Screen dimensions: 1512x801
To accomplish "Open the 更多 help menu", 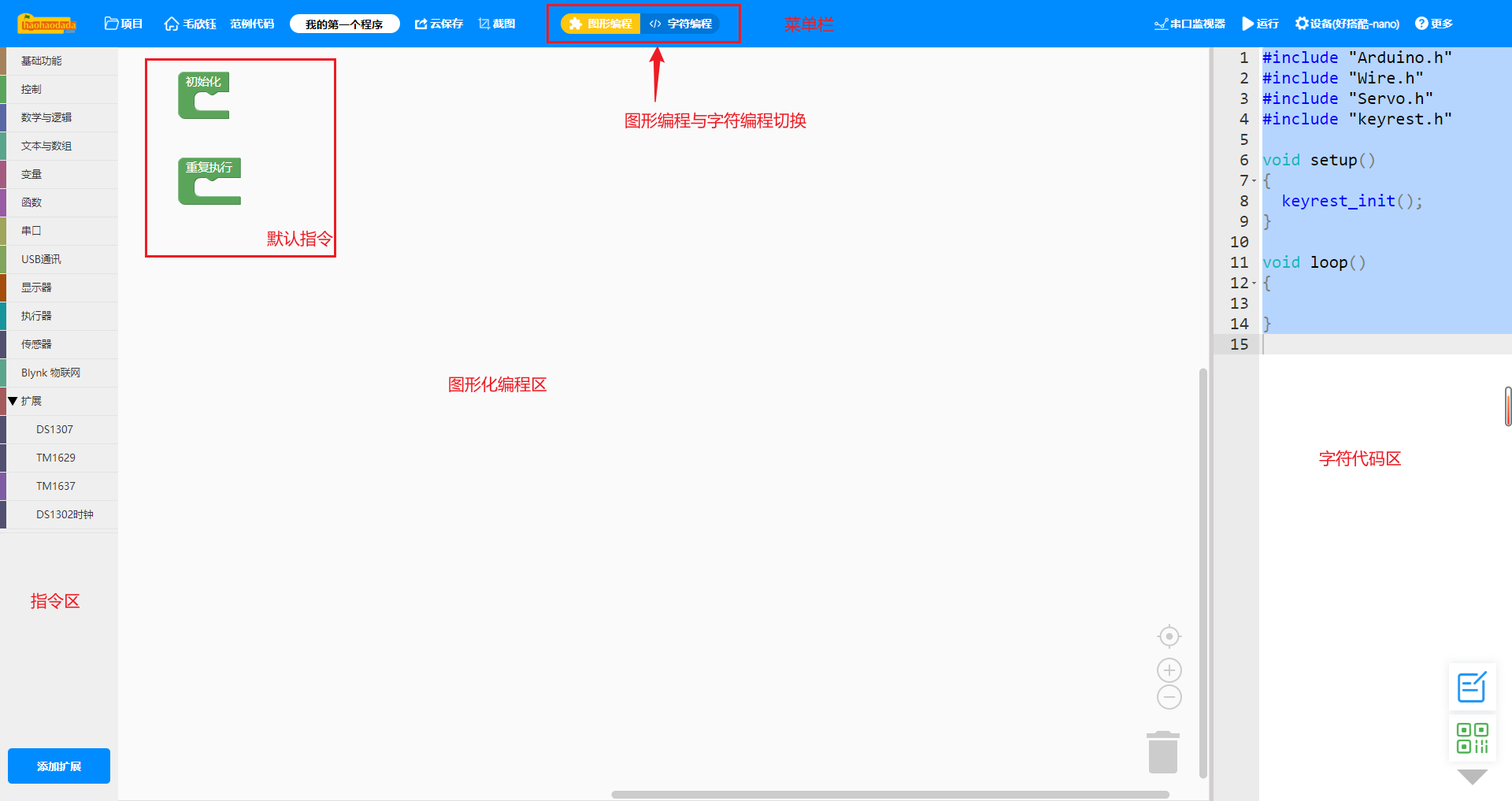I will coord(1434,24).
